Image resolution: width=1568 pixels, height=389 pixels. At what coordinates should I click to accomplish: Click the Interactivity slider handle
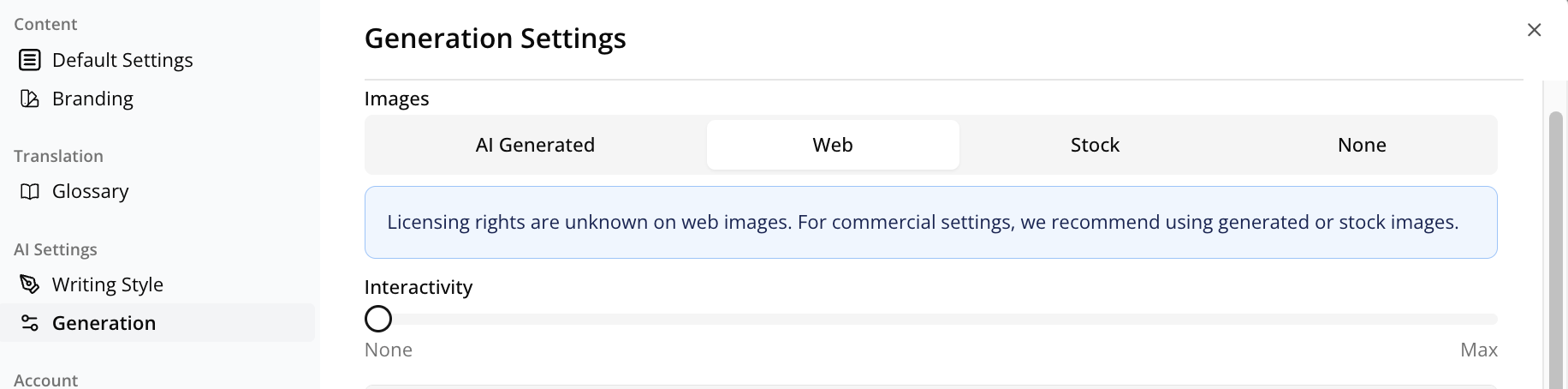pos(378,319)
